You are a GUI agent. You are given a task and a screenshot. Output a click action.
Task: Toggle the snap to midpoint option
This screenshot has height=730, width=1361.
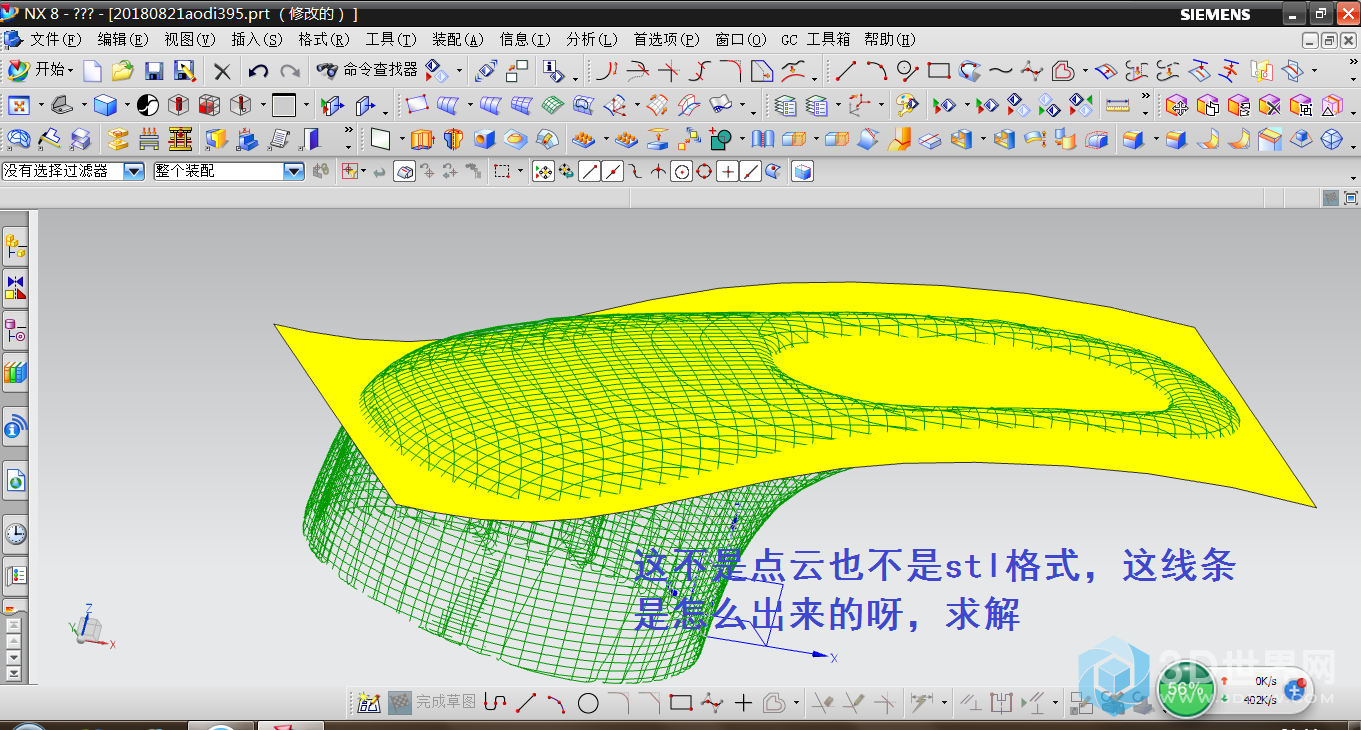click(612, 172)
